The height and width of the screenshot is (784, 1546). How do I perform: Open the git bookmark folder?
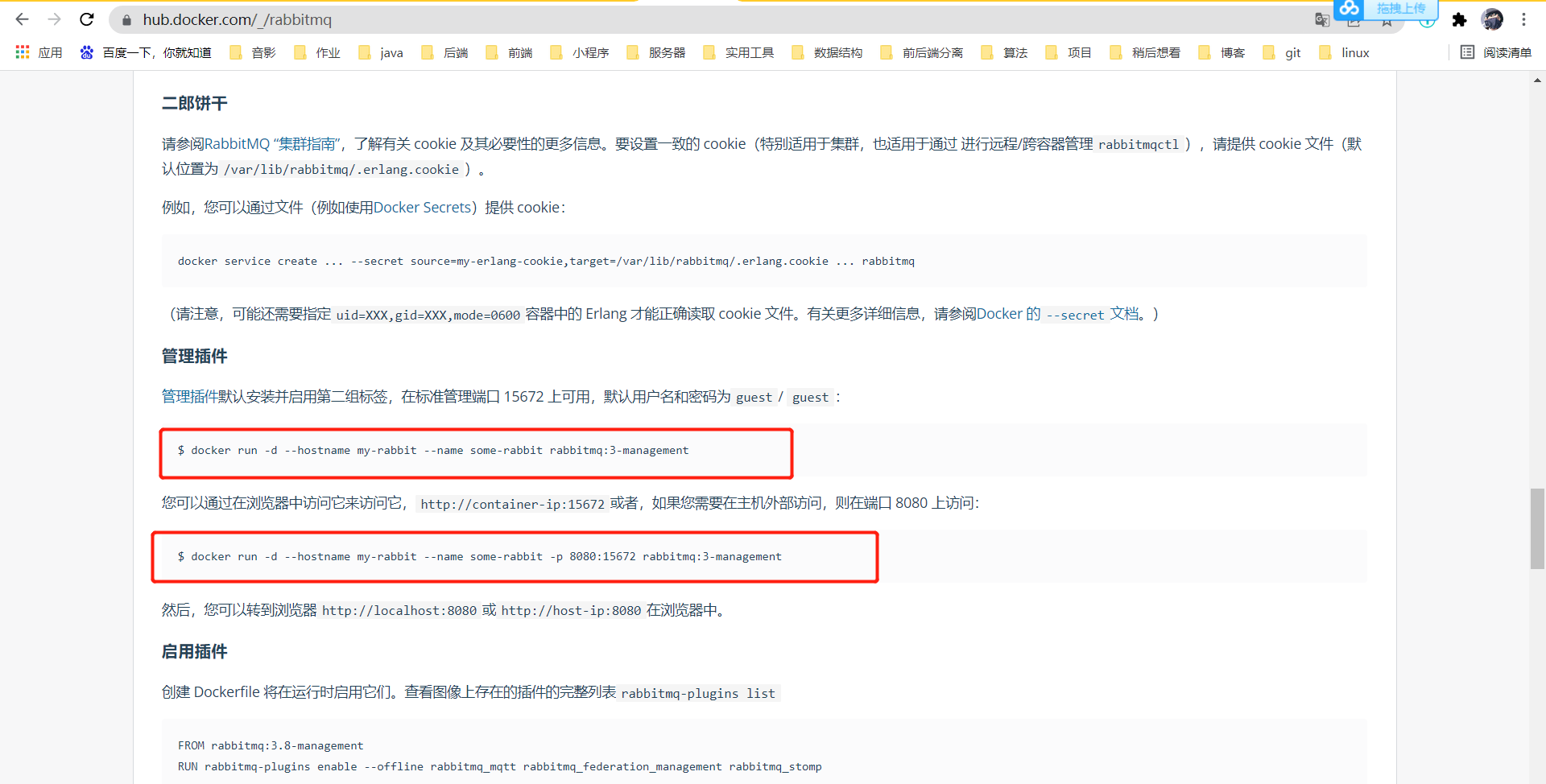[1282, 52]
